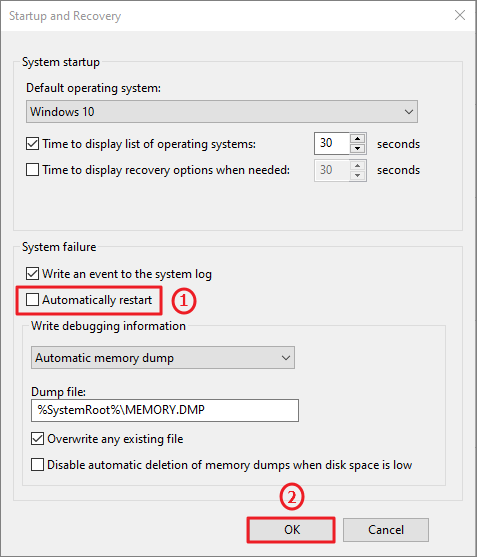Expand the Automatic memory dump dropdown
477x557 pixels.
tap(163, 358)
